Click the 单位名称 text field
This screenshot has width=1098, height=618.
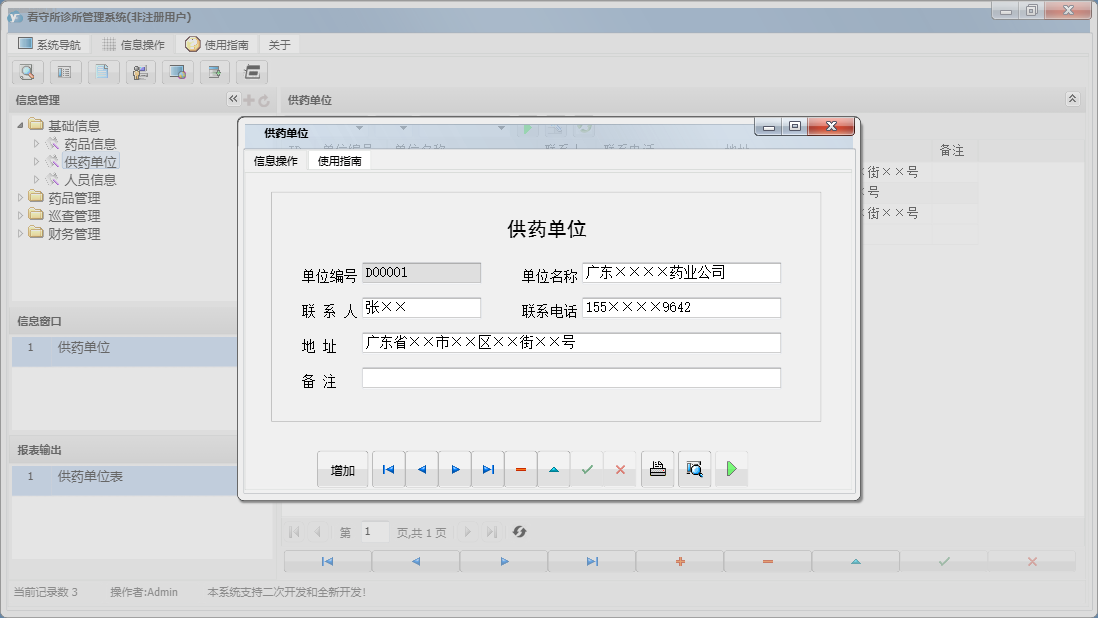click(x=680, y=273)
